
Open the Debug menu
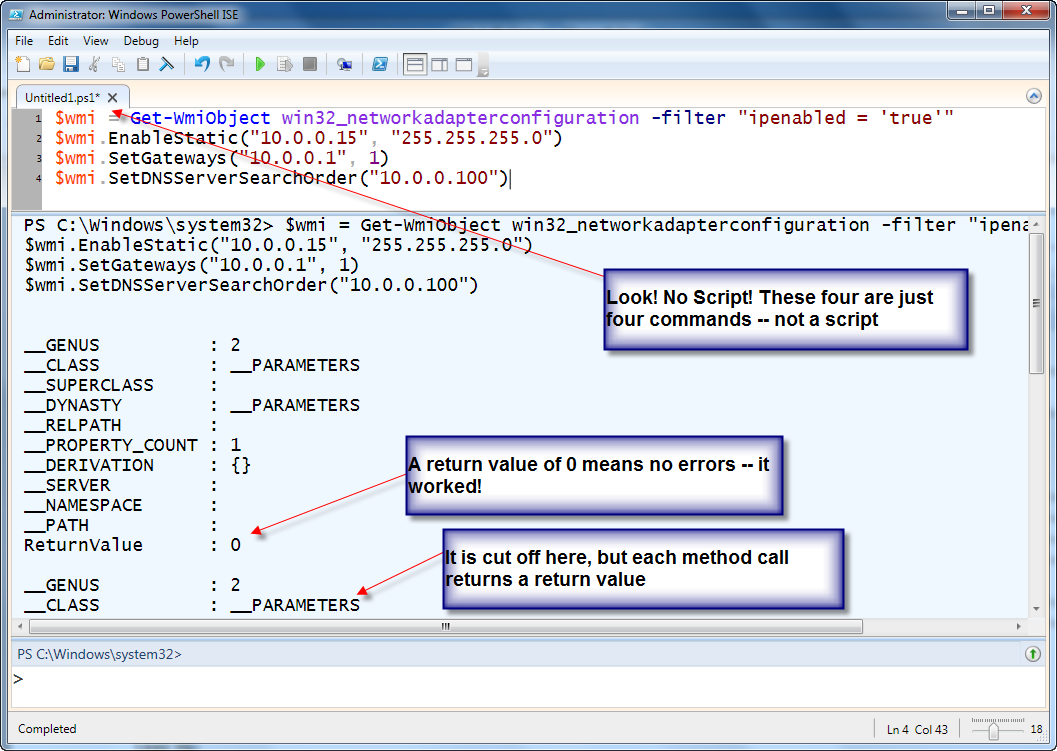point(141,41)
